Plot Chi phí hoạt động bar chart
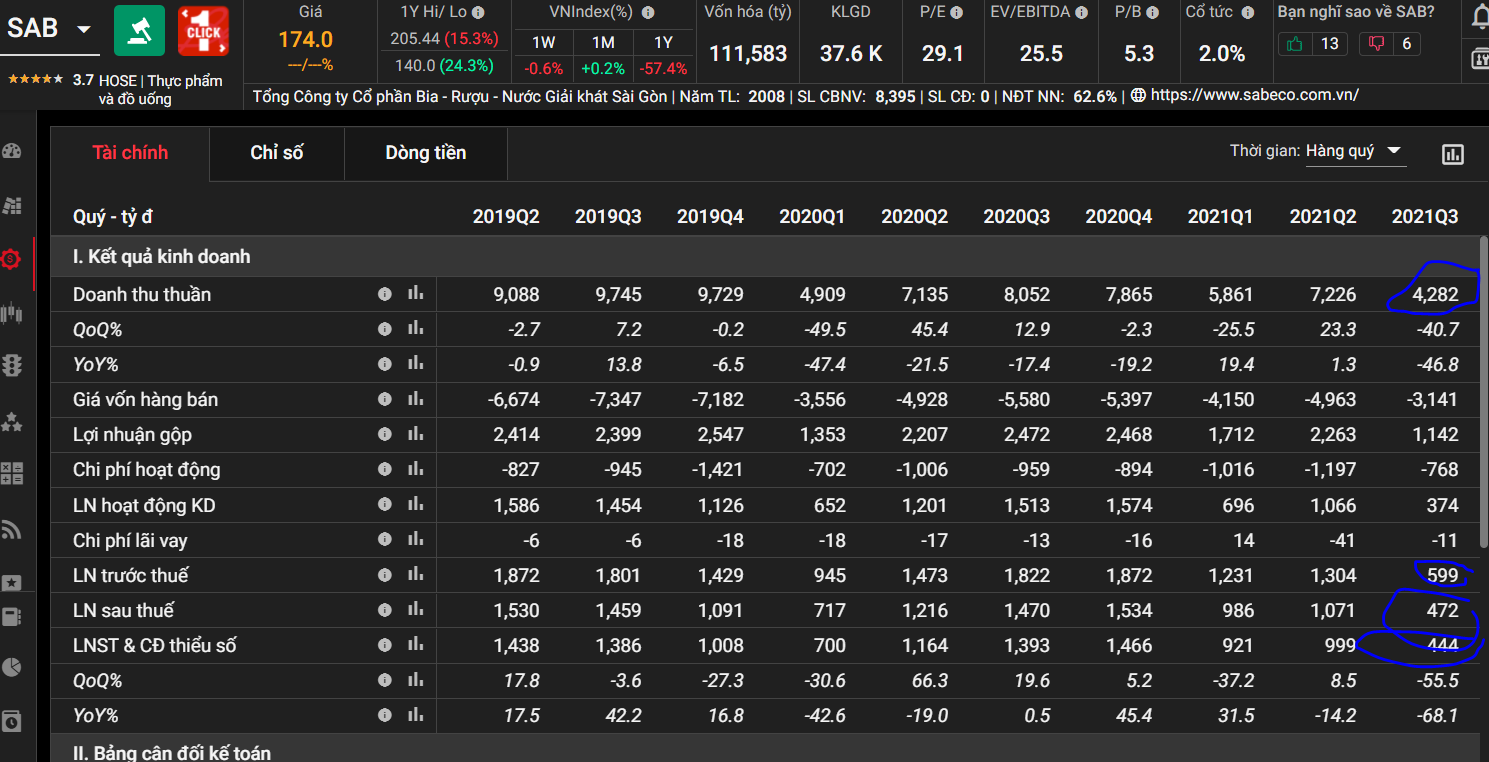The width and height of the screenshot is (1489, 762). point(416,469)
